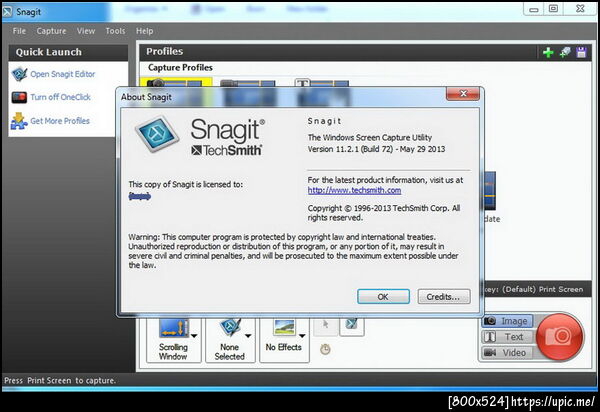Screen dimensions: 600x412
Task: Click the None Selected share output icon
Action: click(230, 328)
